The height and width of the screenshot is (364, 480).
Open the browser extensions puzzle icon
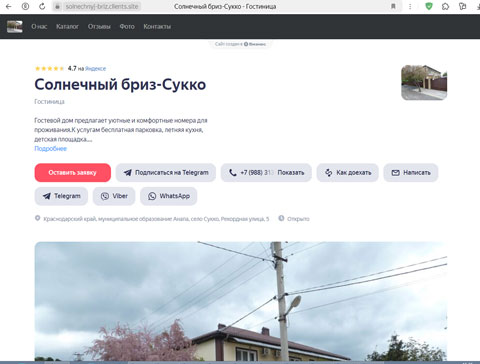point(445,6)
